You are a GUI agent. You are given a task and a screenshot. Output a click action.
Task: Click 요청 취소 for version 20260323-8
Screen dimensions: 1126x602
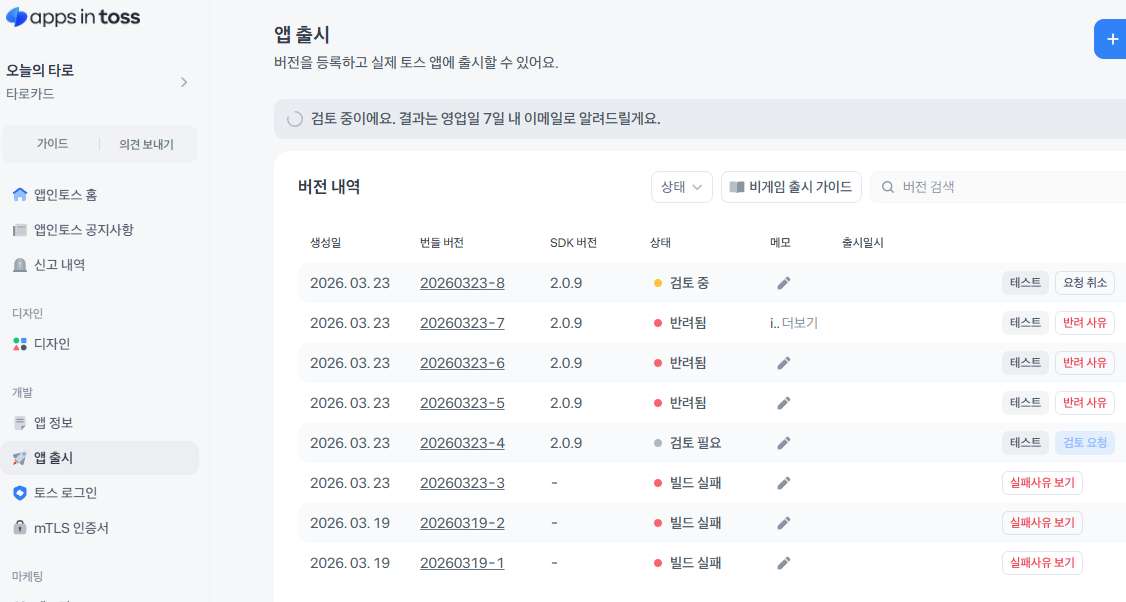pos(1084,283)
